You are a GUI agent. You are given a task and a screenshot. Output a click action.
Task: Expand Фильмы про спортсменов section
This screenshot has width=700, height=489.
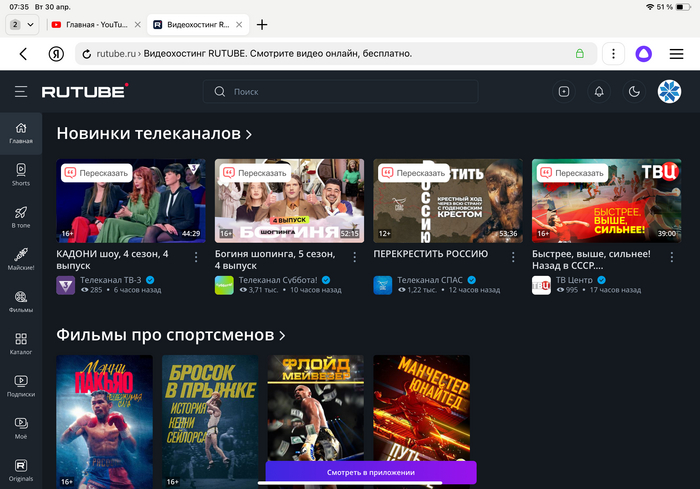tap(282, 335)
